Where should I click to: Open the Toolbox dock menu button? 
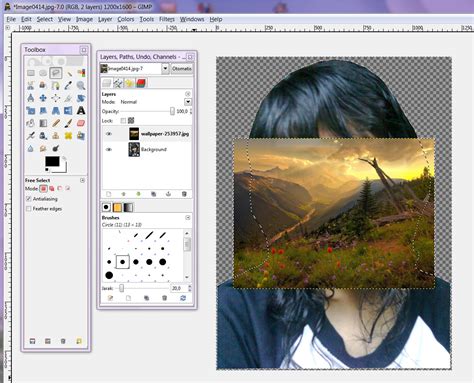pos(84,50)
